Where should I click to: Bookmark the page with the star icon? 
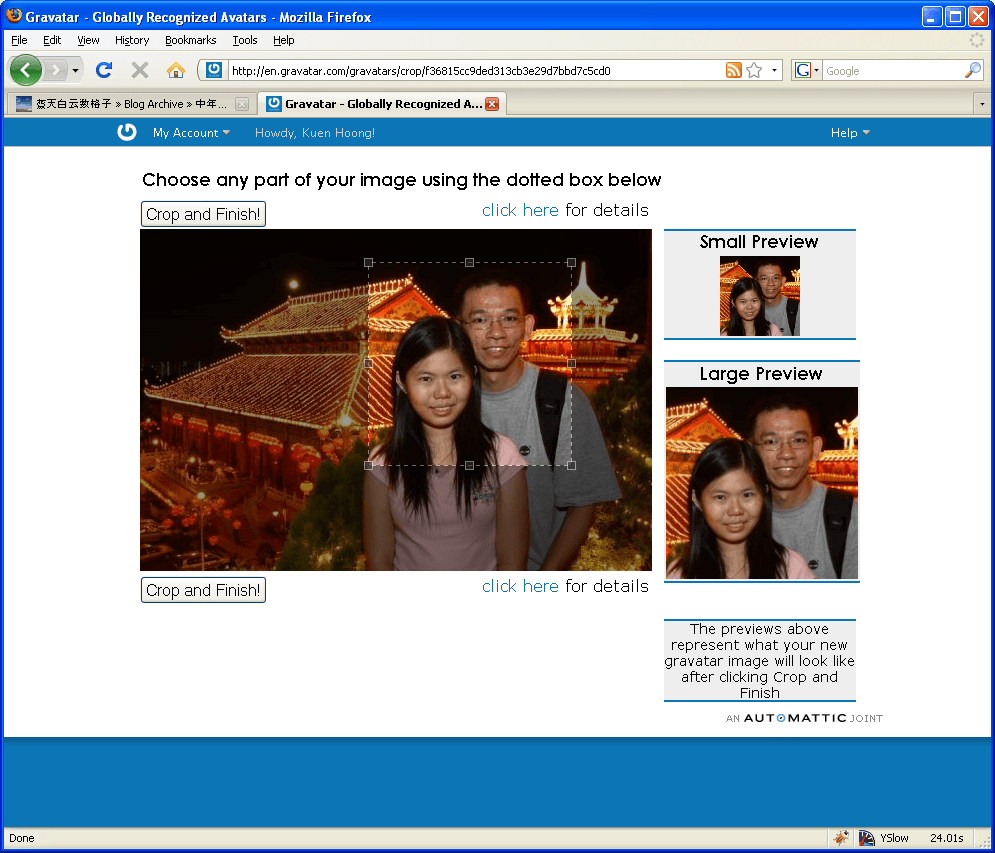pyautogui.click(x=754, y=70)
